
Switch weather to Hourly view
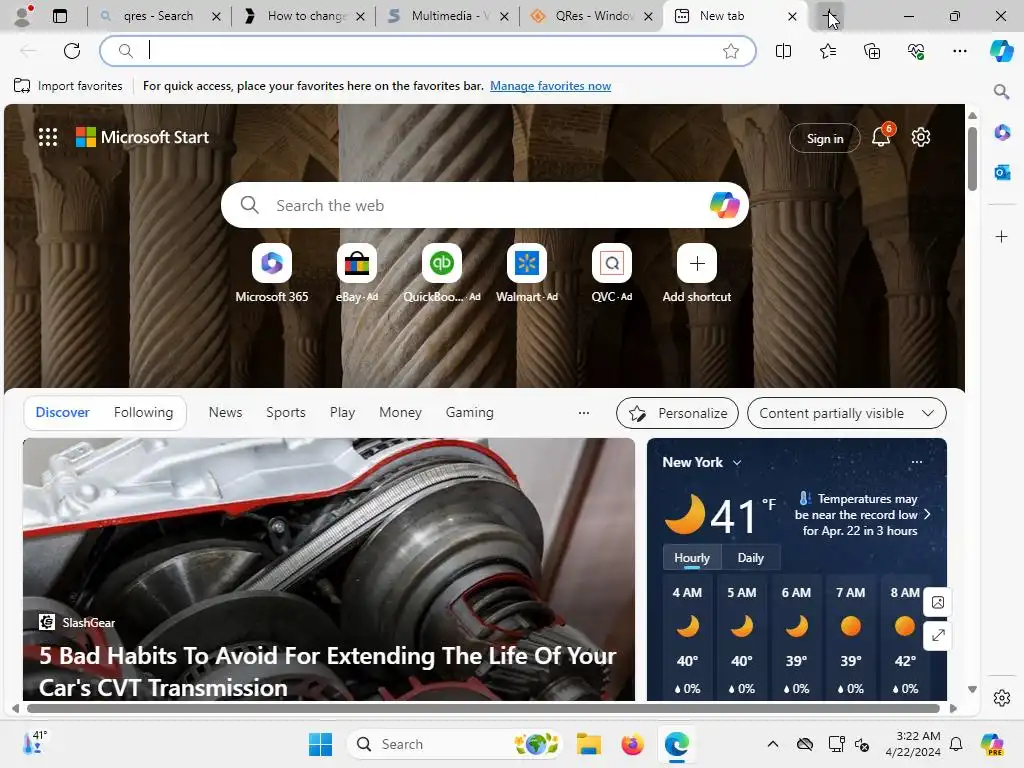click(x=692, y=558)
